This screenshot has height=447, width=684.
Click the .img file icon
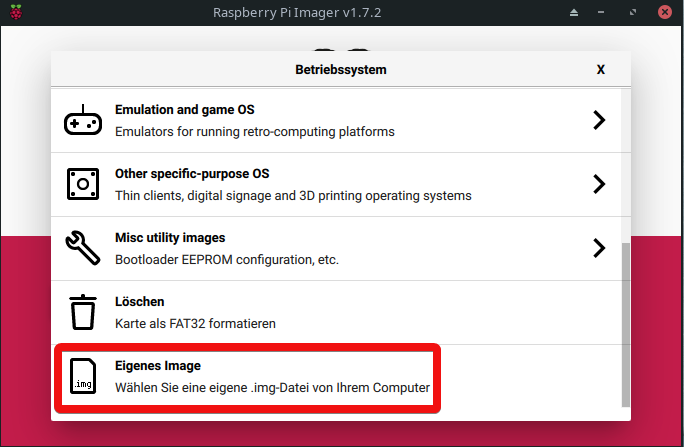[83, 376]
